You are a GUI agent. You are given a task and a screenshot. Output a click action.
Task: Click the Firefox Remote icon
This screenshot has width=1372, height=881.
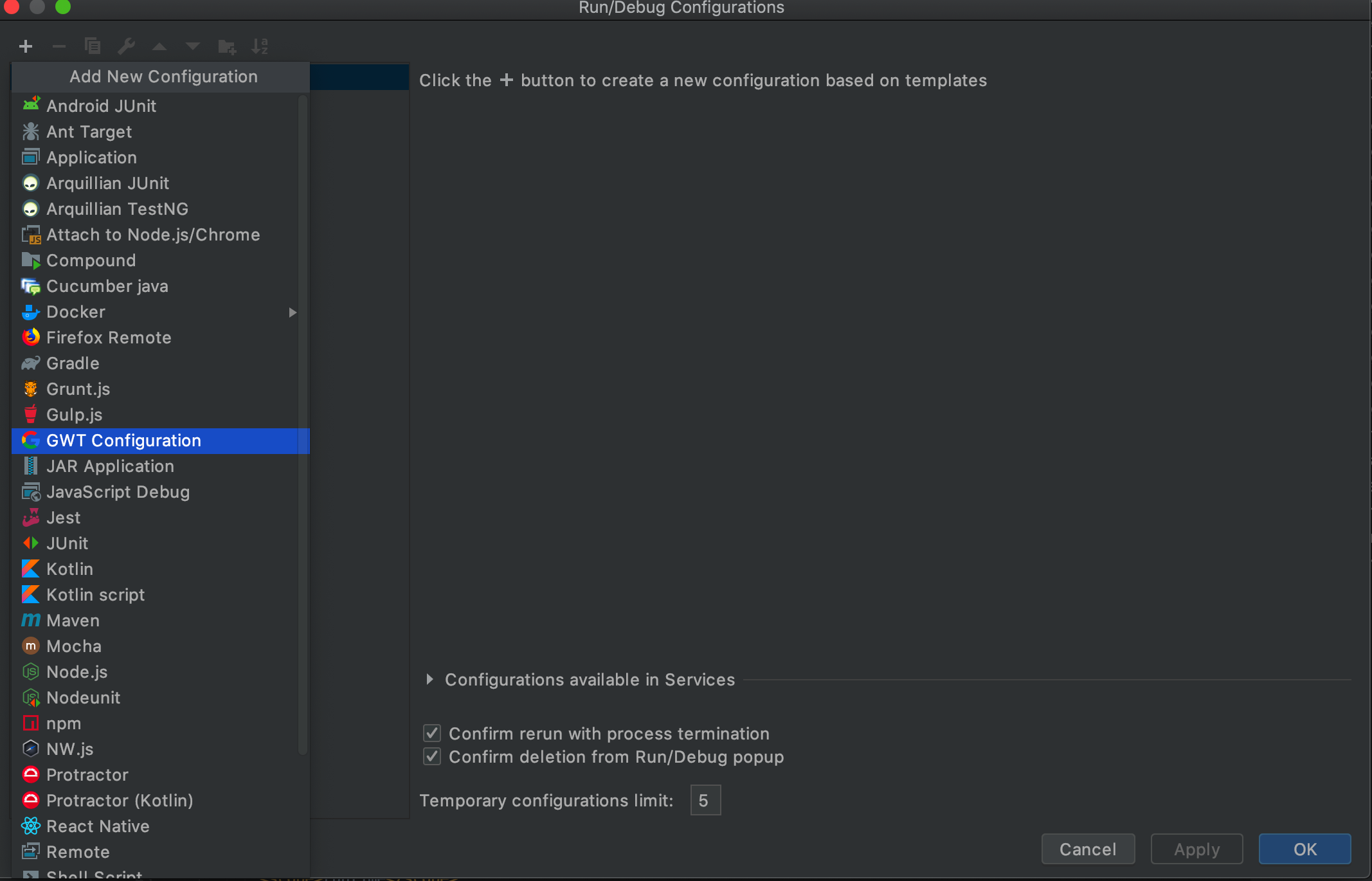[x=31, y=337]
